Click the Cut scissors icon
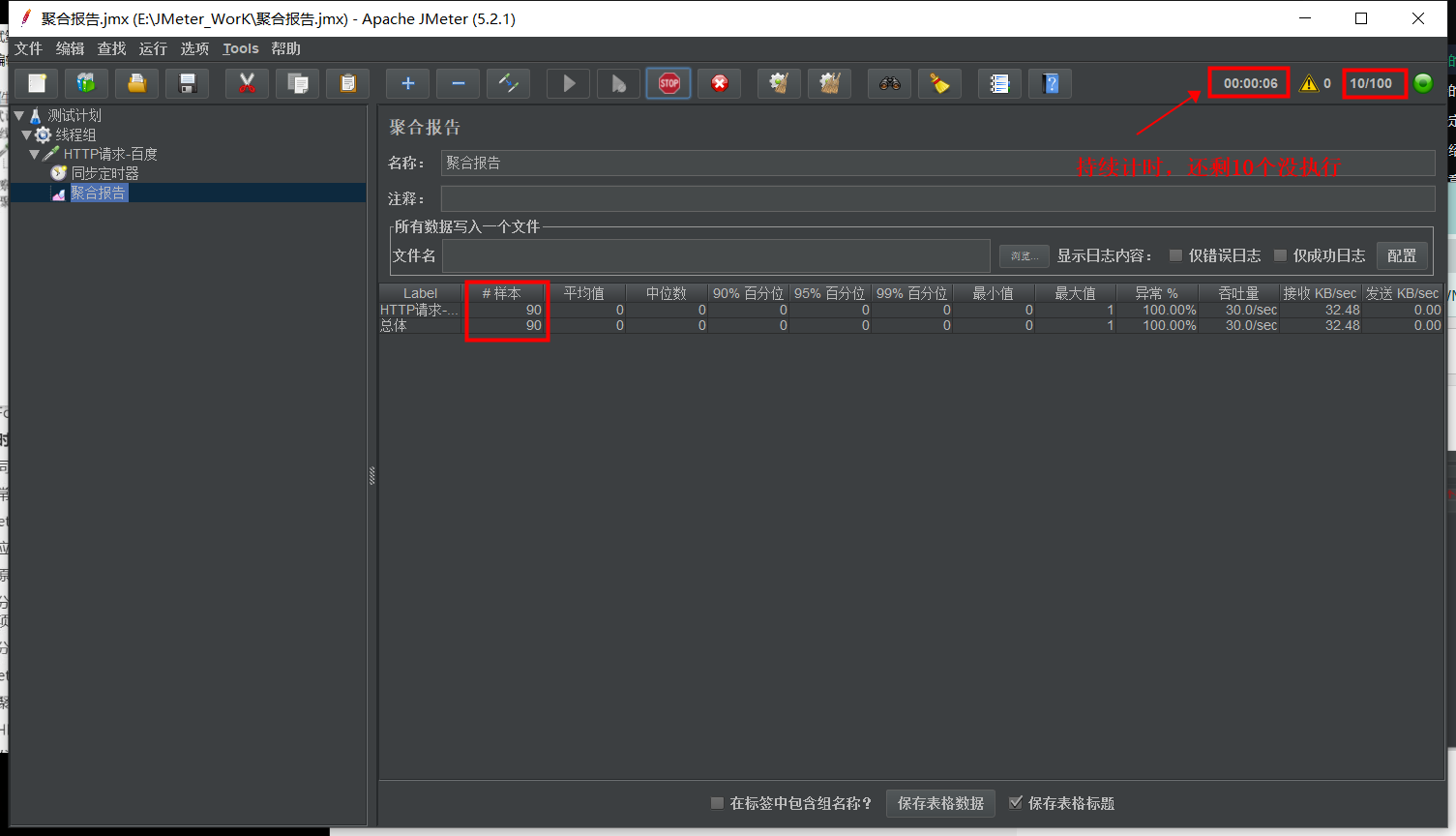1456x836 pixels. tap(247, 83)
